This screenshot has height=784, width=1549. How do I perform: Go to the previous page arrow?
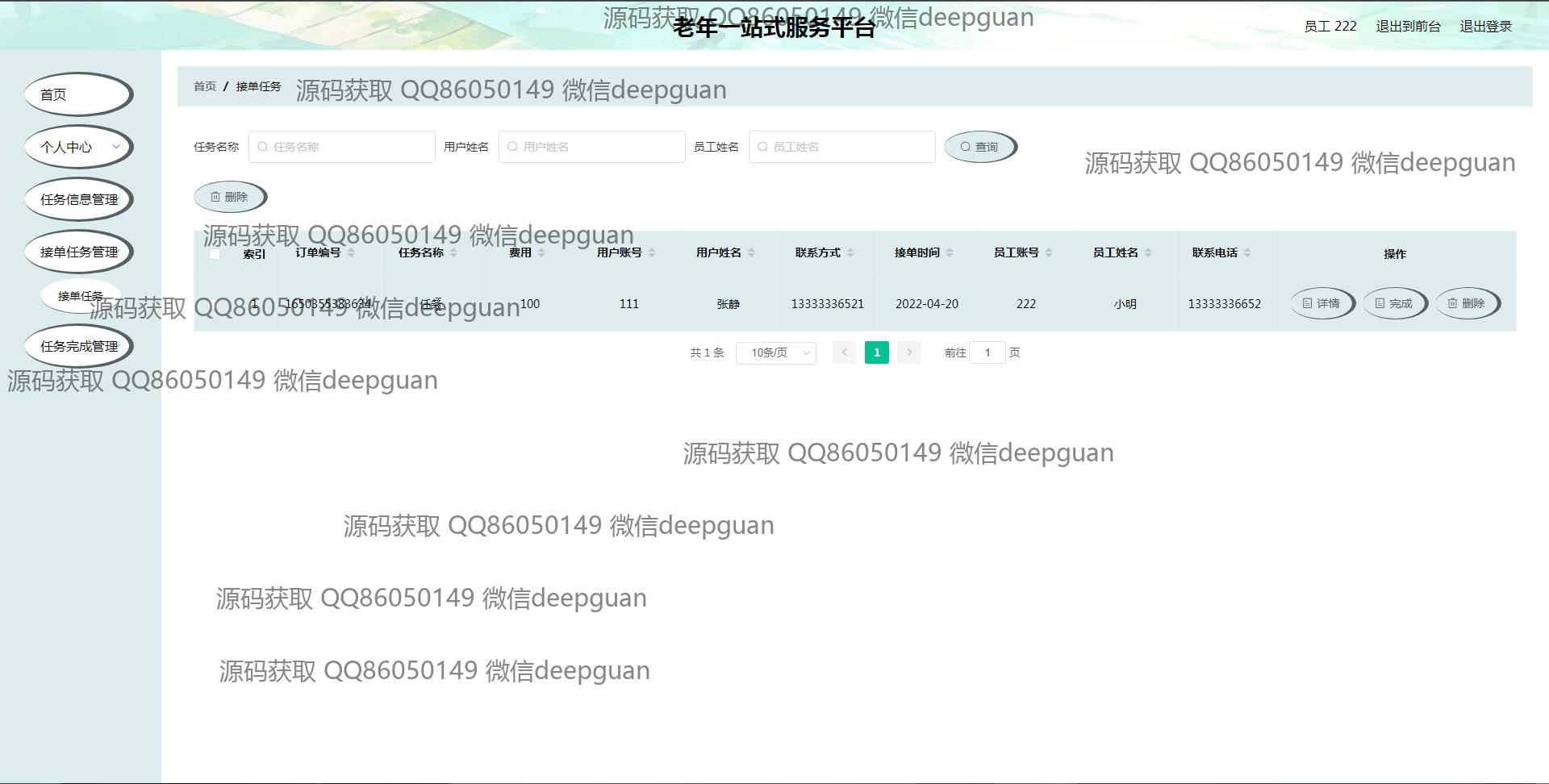[844, 352]
